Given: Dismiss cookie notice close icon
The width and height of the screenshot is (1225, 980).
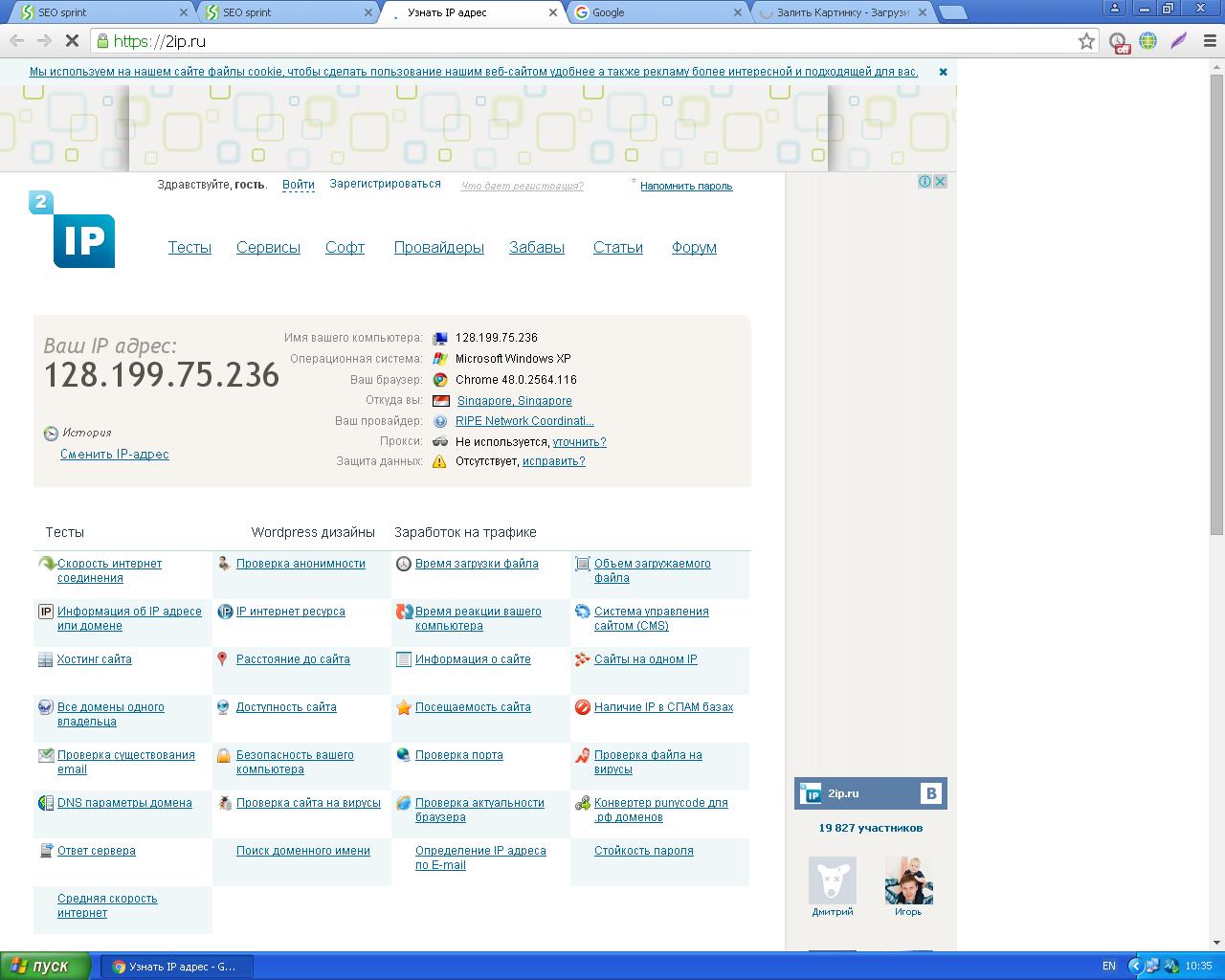Looking at the screenshot, I should coord(943,72).
